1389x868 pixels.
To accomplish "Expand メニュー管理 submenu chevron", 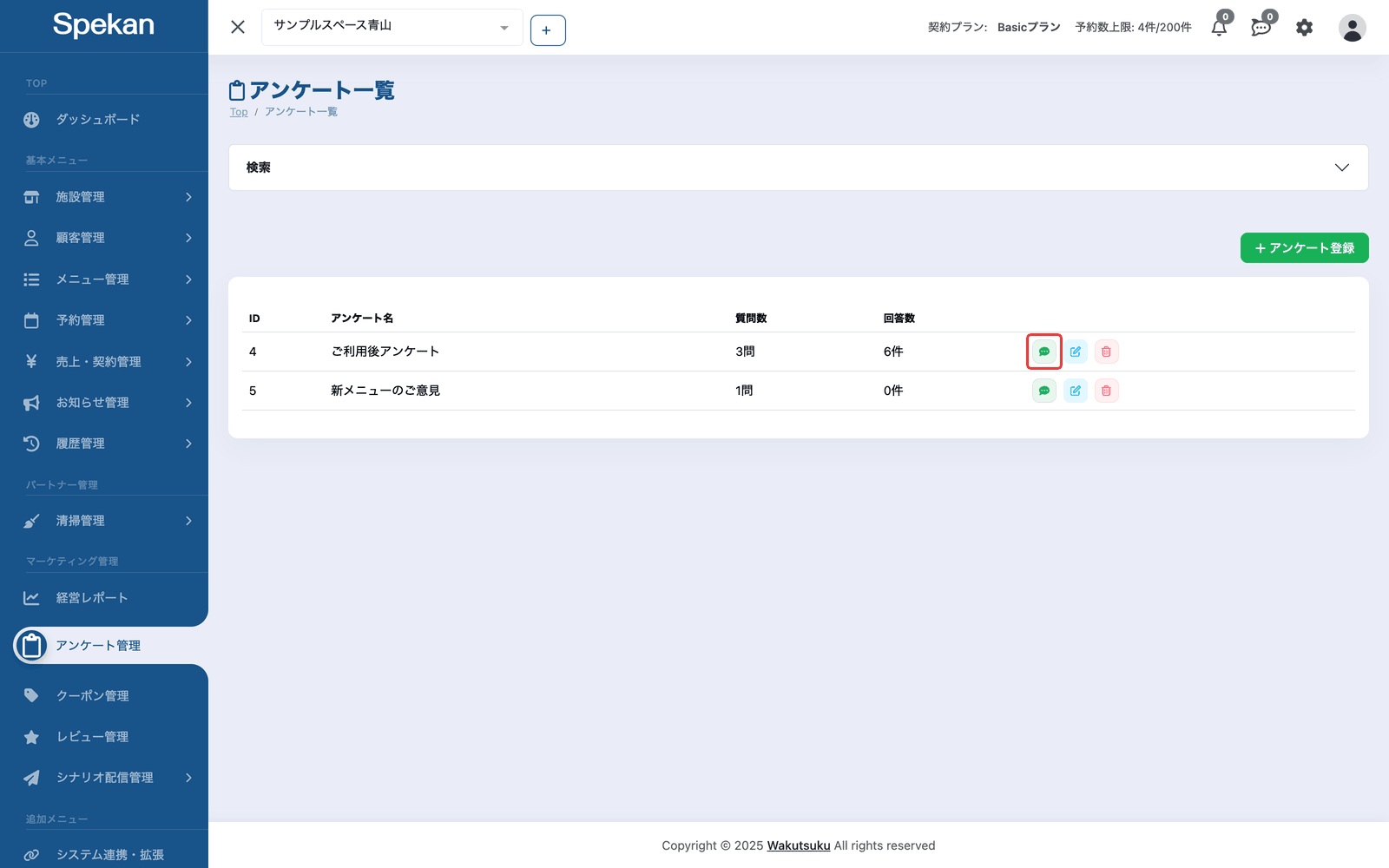I will (x=188, y=279).
